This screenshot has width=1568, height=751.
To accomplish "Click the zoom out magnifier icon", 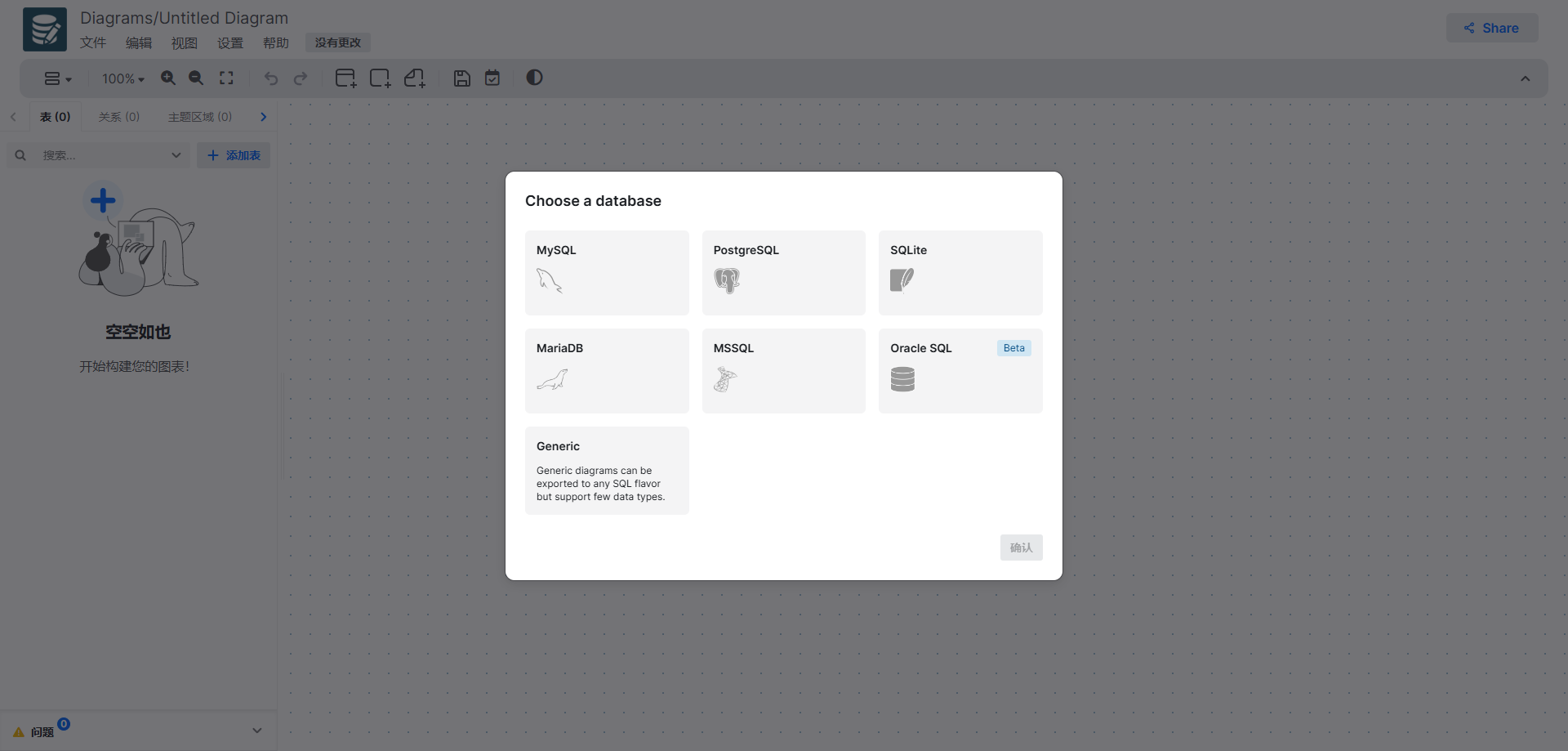I will (x=196, y=78).
